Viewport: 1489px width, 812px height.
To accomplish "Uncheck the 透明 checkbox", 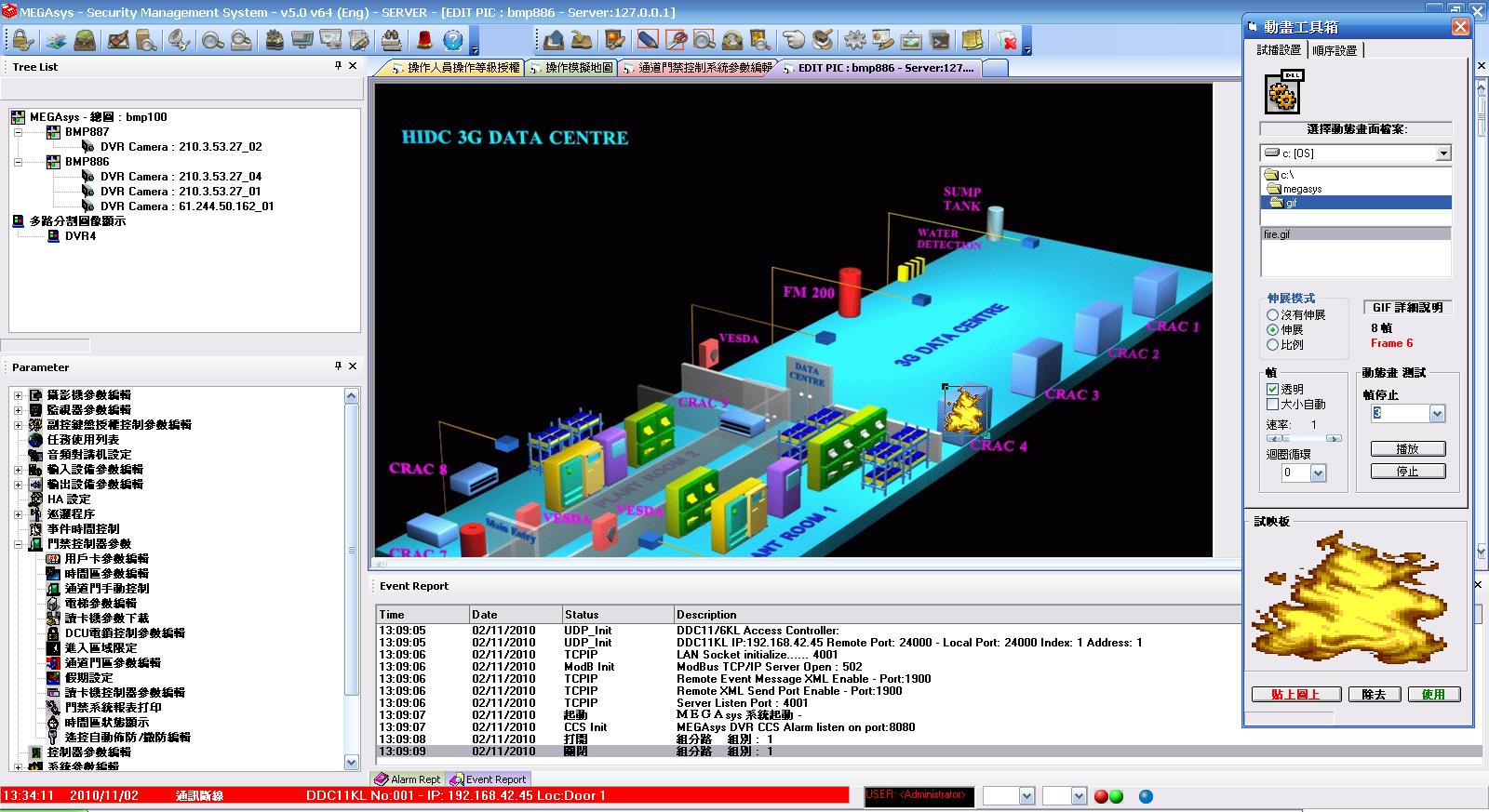I will [1272, 390].
